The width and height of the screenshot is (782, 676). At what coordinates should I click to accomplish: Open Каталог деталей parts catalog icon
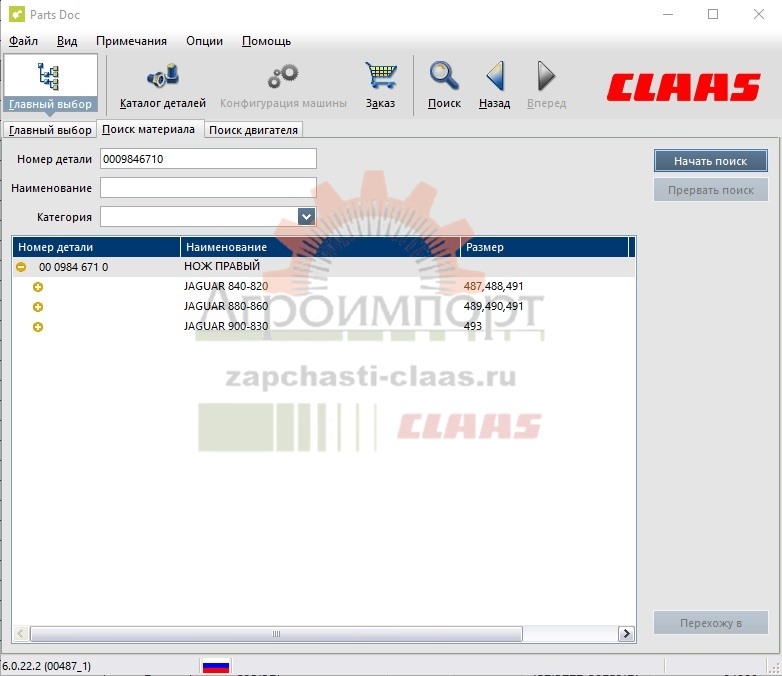163,76
